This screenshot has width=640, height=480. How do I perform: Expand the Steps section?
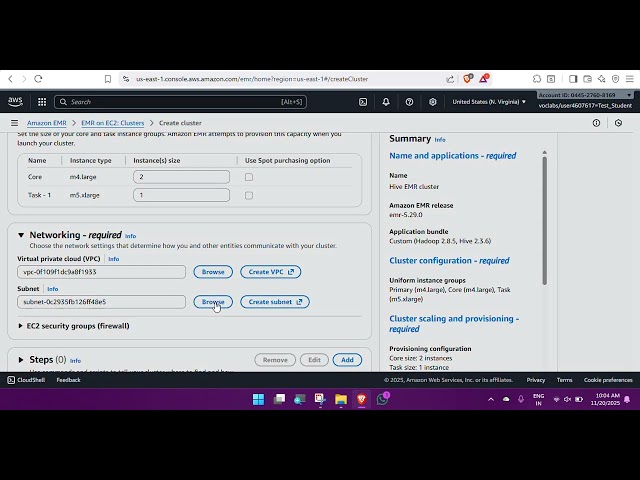[21, 360]
